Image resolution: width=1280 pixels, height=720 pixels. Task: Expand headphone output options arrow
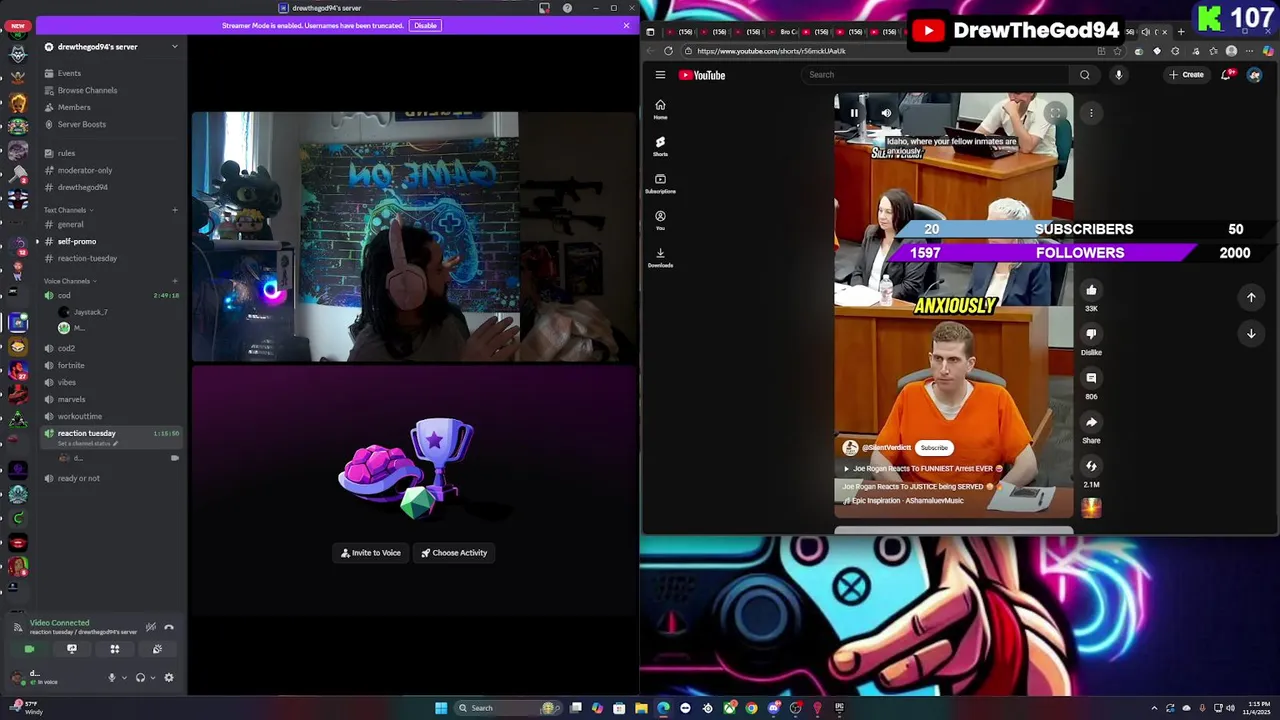tap(152, 677)
